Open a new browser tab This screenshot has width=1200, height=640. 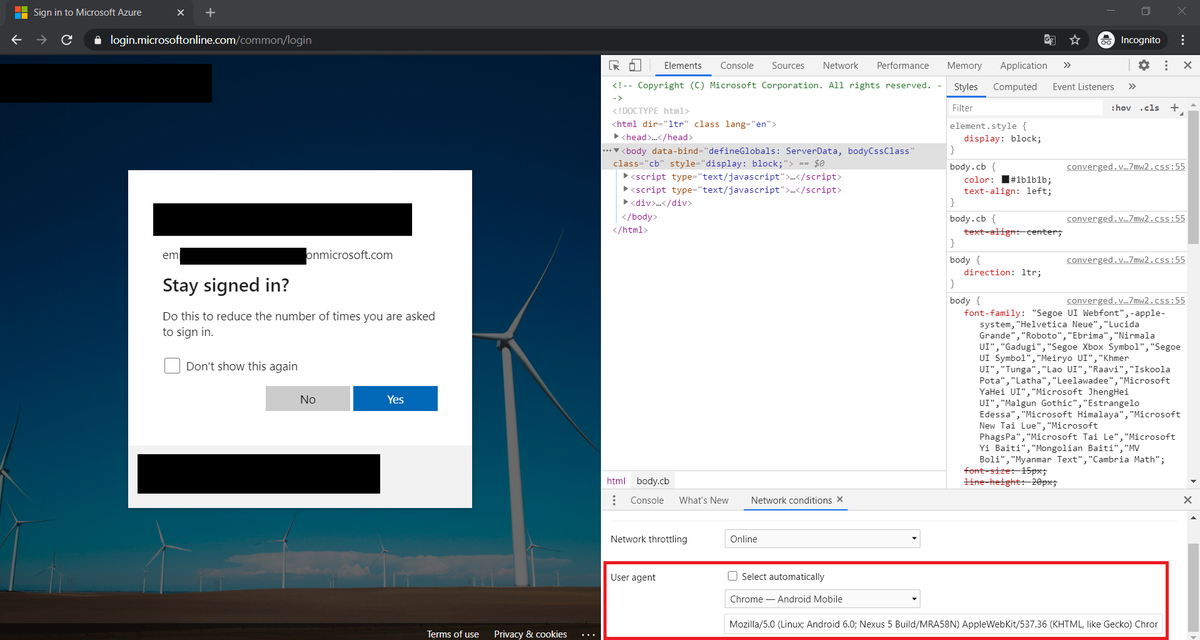210,13
